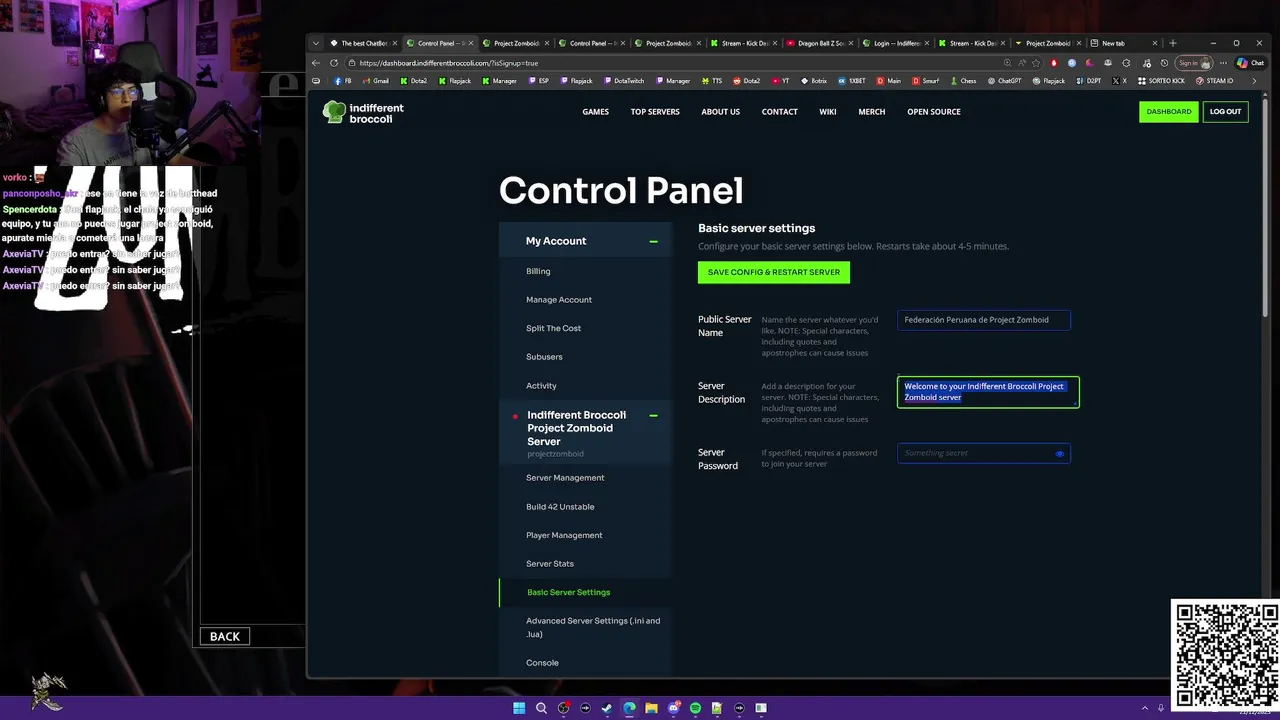Click the LOG OUT button
Screen dimensions: 1280x720
1225,112
